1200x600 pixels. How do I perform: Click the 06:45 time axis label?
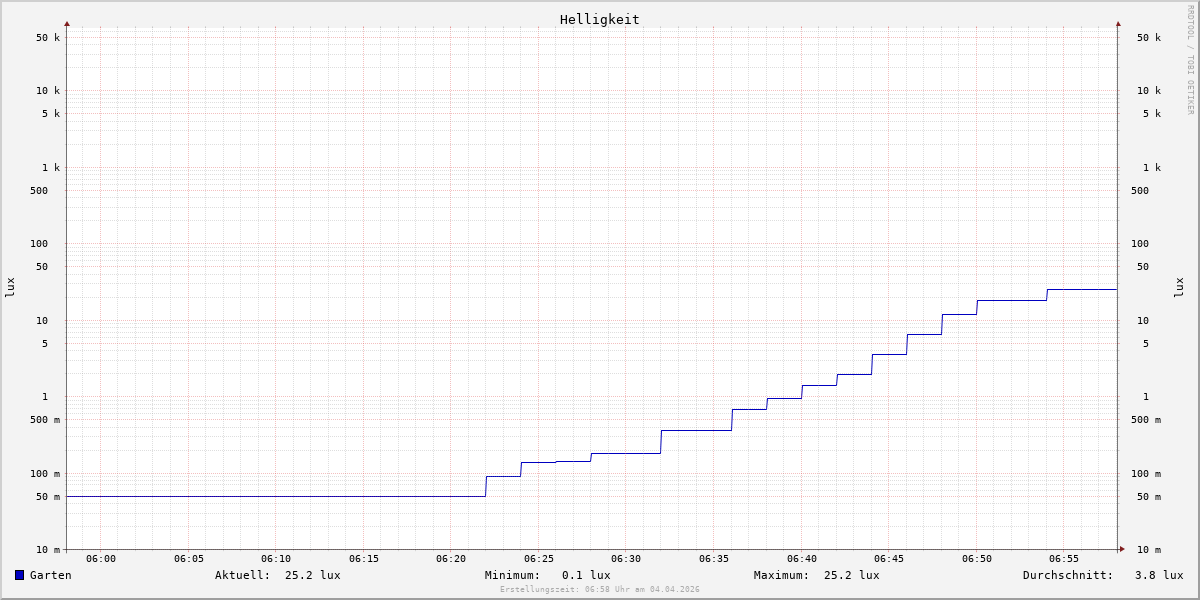(889, 559)
